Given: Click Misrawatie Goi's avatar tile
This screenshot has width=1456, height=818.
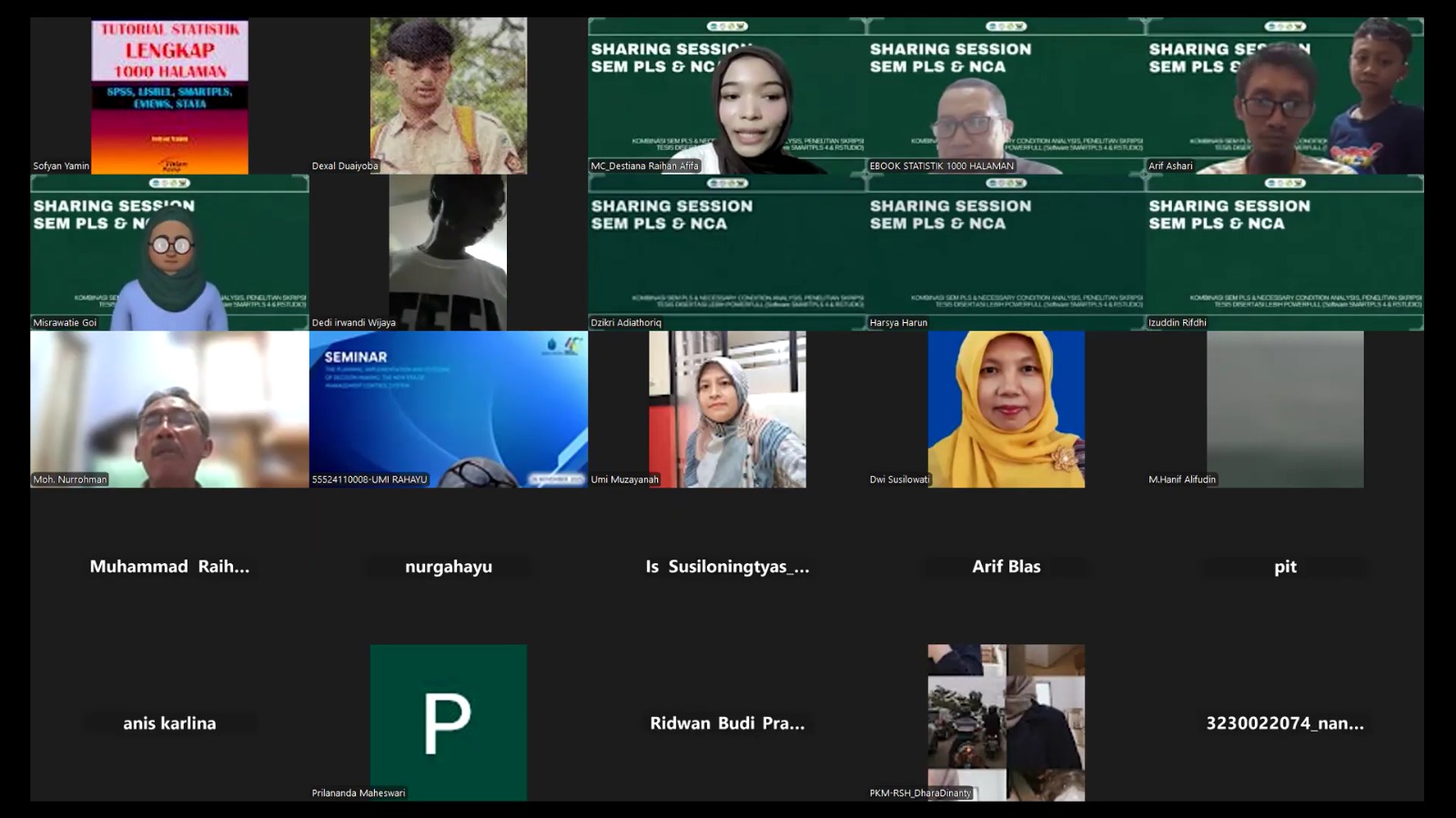Looking at the screenshot, I should [x=169, y=253].
